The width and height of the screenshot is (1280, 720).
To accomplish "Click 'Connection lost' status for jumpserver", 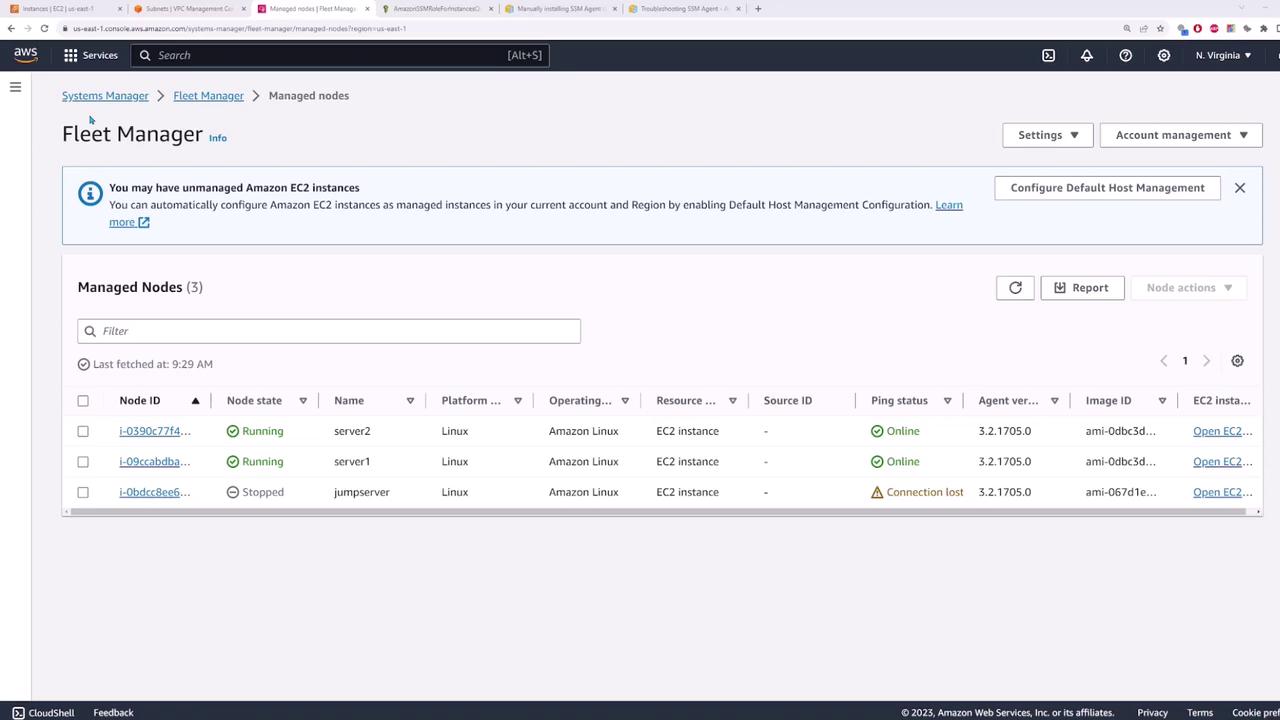I will coord(917,492).
